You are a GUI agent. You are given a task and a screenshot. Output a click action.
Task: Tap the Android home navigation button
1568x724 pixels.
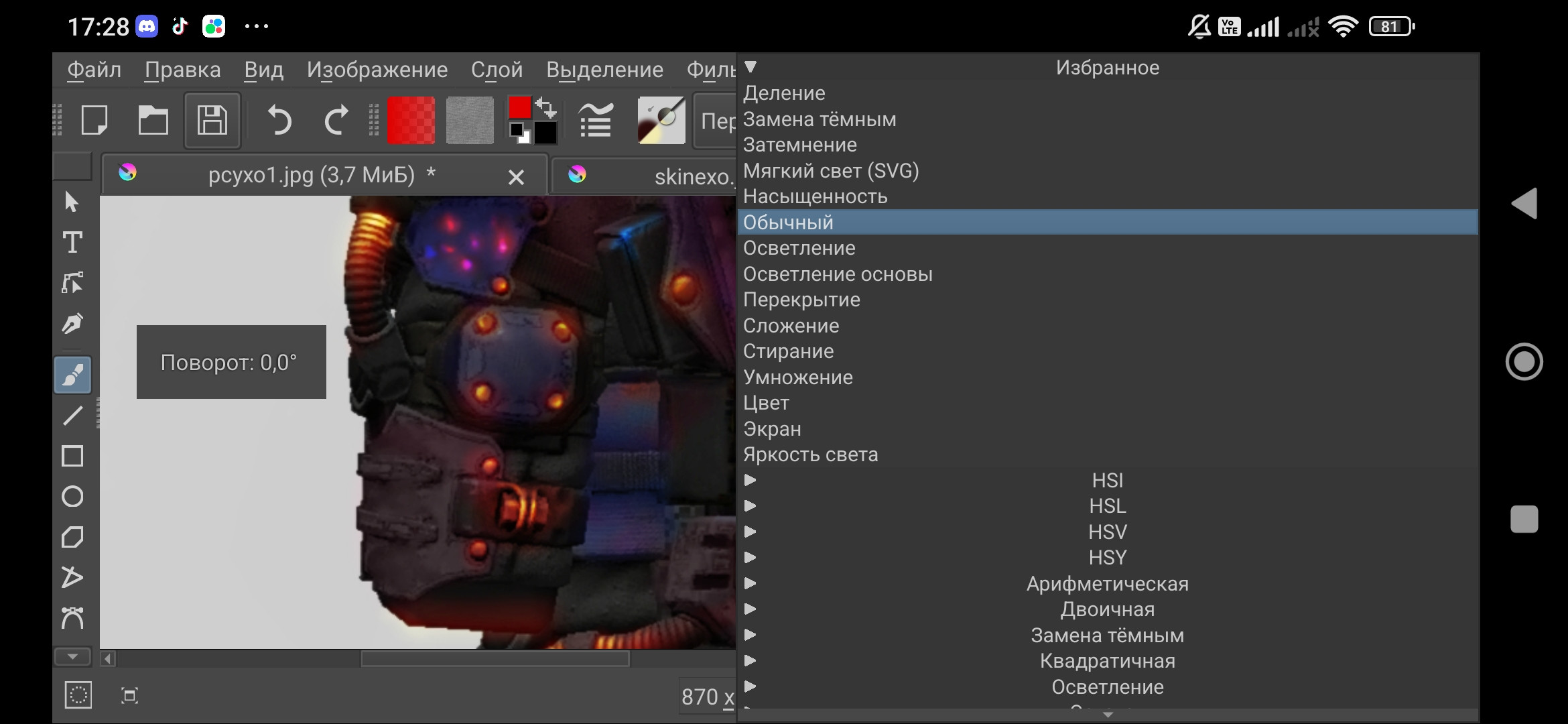coord(1524,362)
